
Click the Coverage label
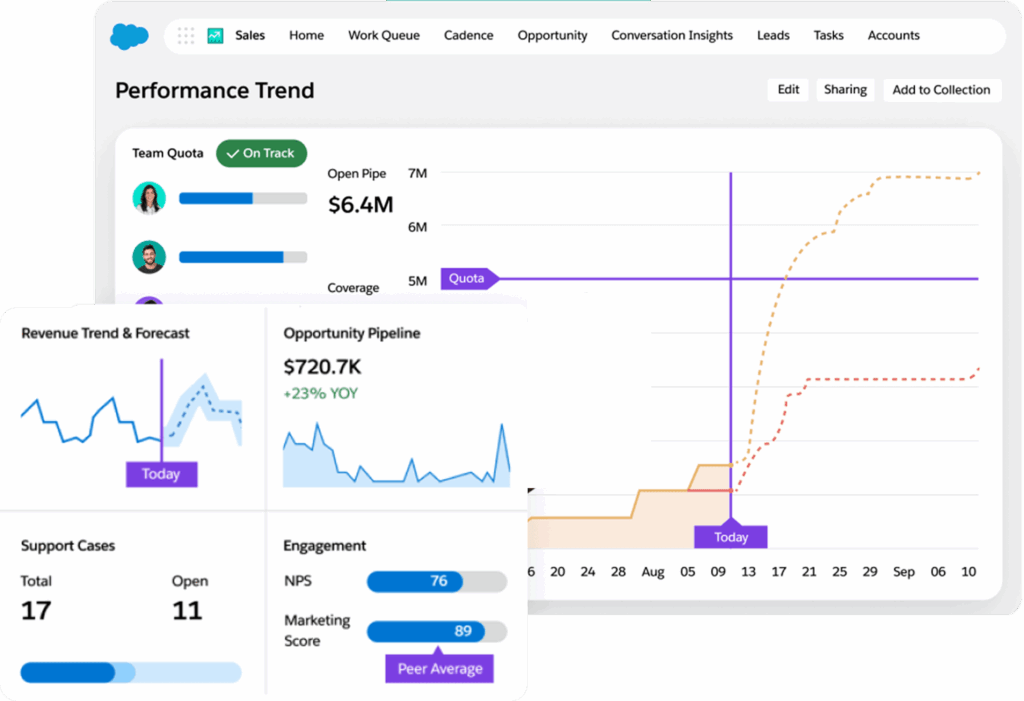coord(353,287)
